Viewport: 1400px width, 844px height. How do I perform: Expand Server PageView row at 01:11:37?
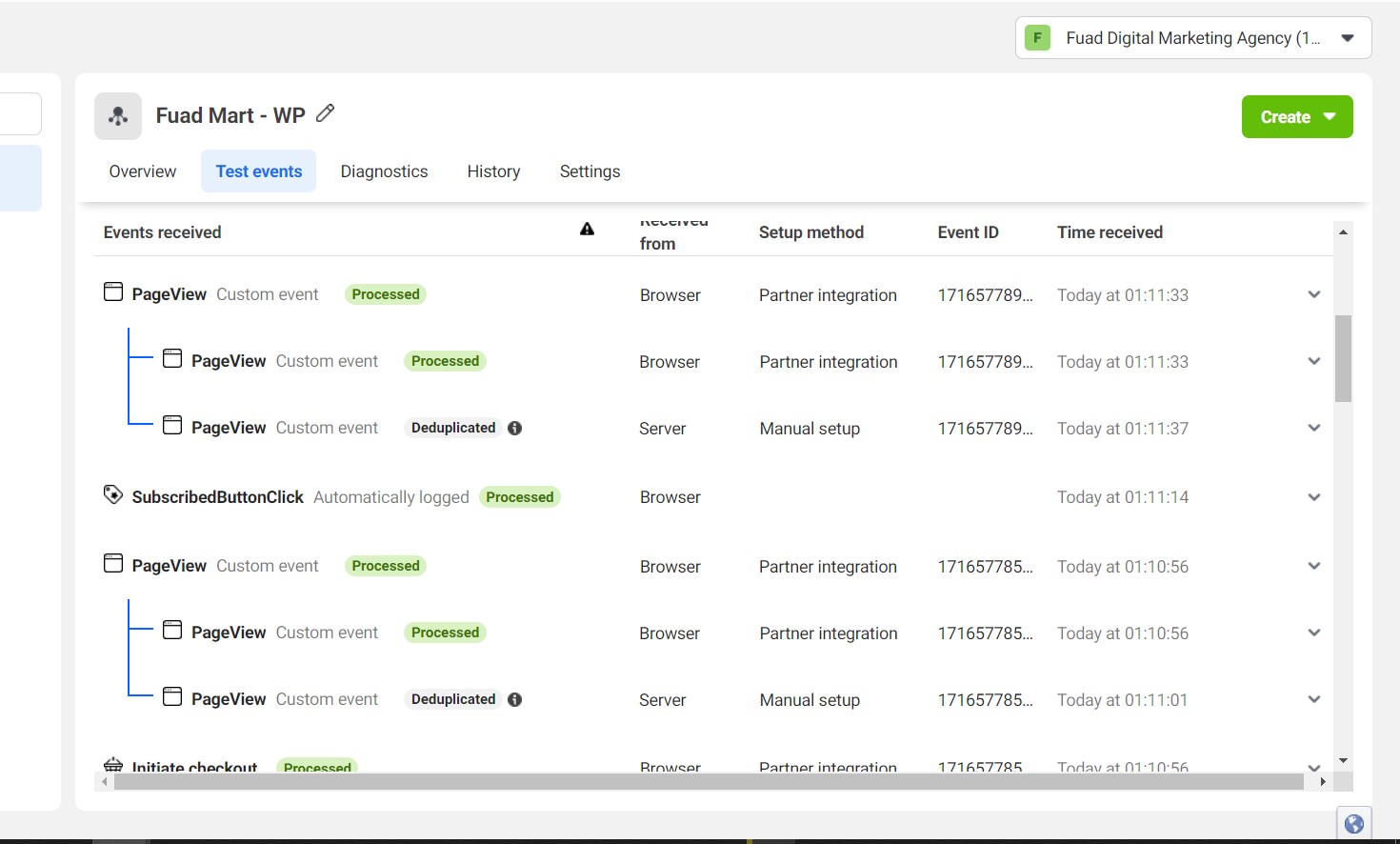[x=1314, y=428]
